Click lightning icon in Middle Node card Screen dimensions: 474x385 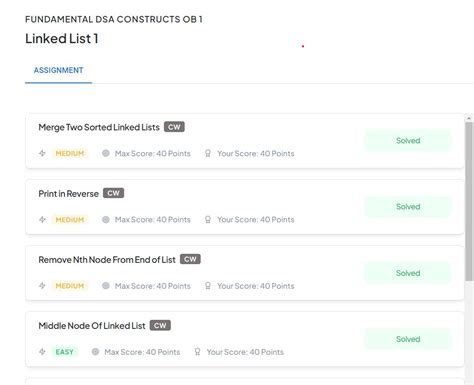click(x=42, y=352)
